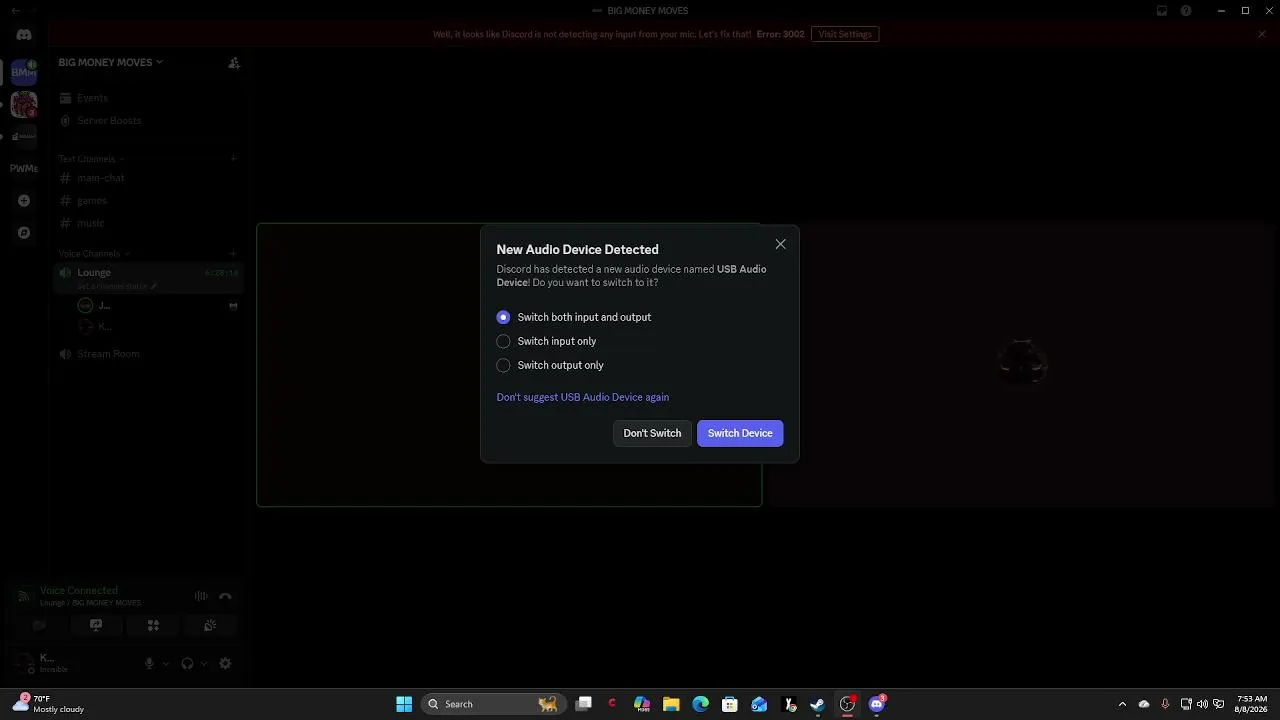Open Steam from the taskbar
This screenshot has height=720, width=1280.
coord(818,704)
